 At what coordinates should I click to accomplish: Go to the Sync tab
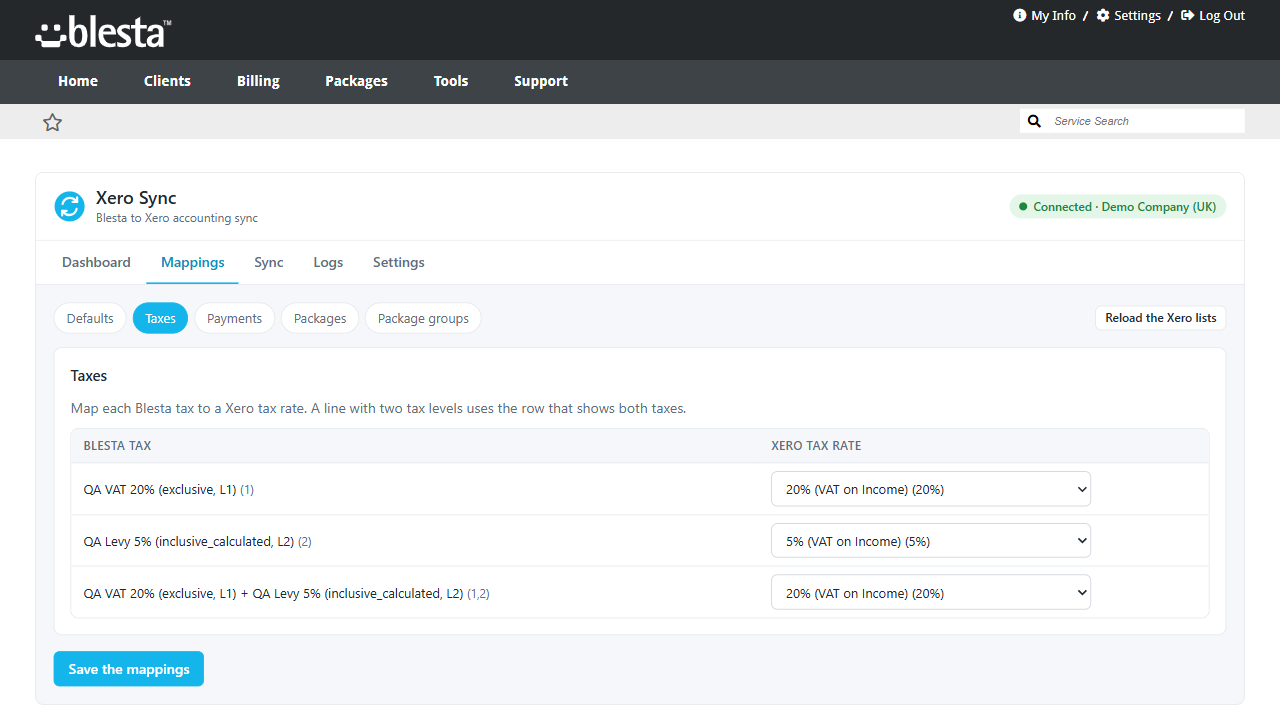pos(269,262)
